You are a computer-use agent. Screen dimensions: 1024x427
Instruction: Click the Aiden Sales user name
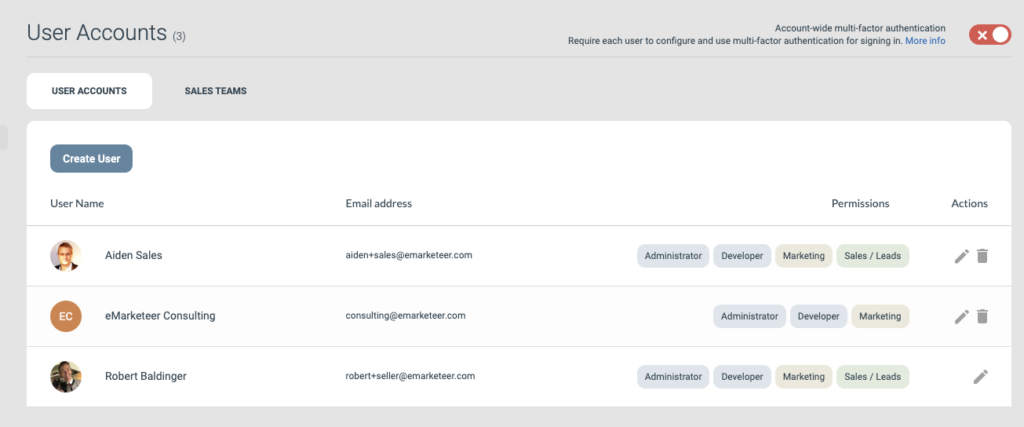click(133, 256)
